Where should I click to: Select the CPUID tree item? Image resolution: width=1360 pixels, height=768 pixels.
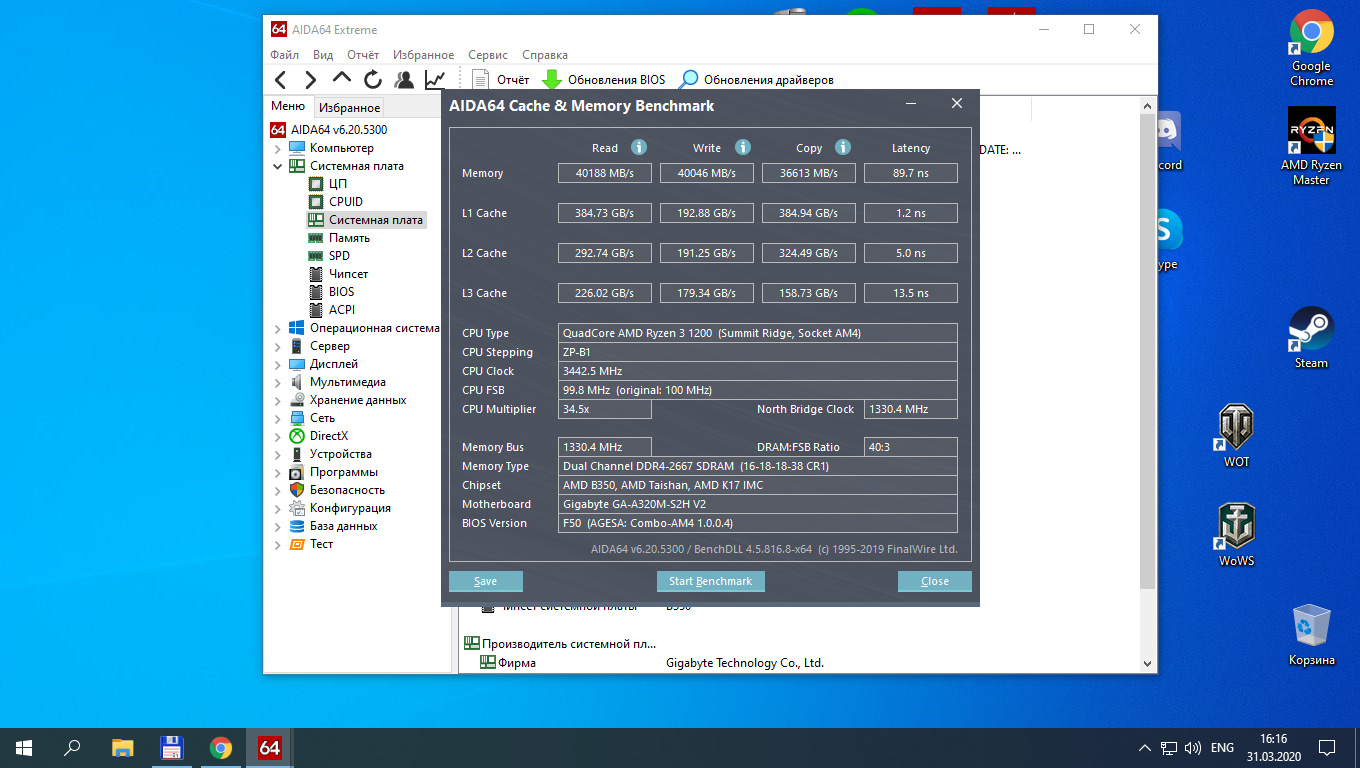tap(335, 202)
